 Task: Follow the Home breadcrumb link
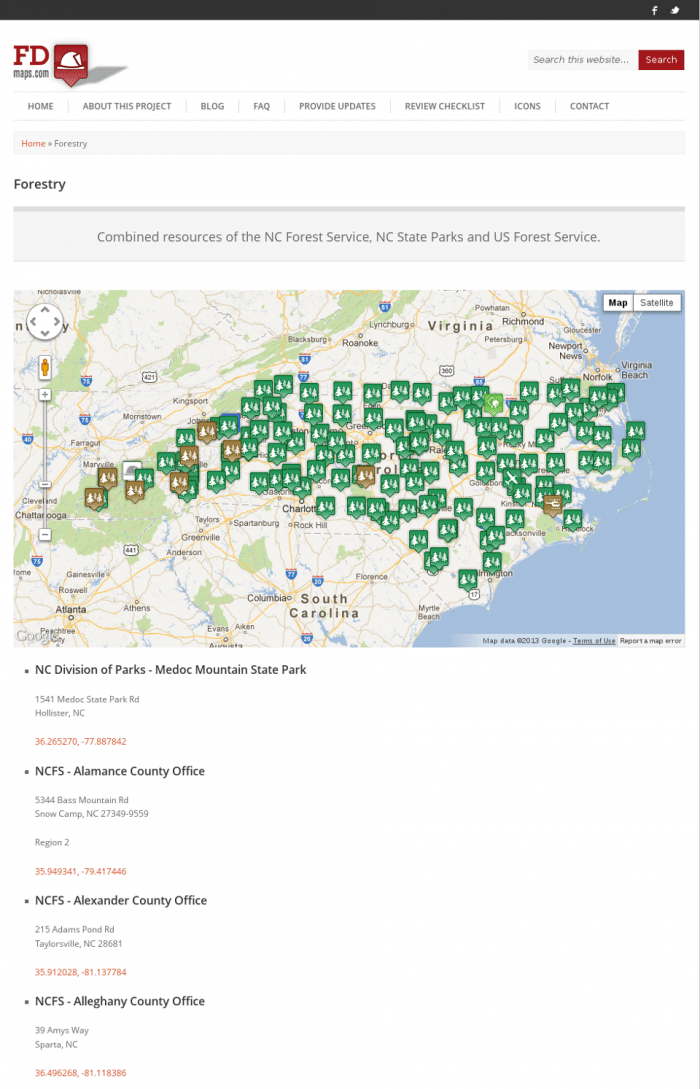point(33,143)
